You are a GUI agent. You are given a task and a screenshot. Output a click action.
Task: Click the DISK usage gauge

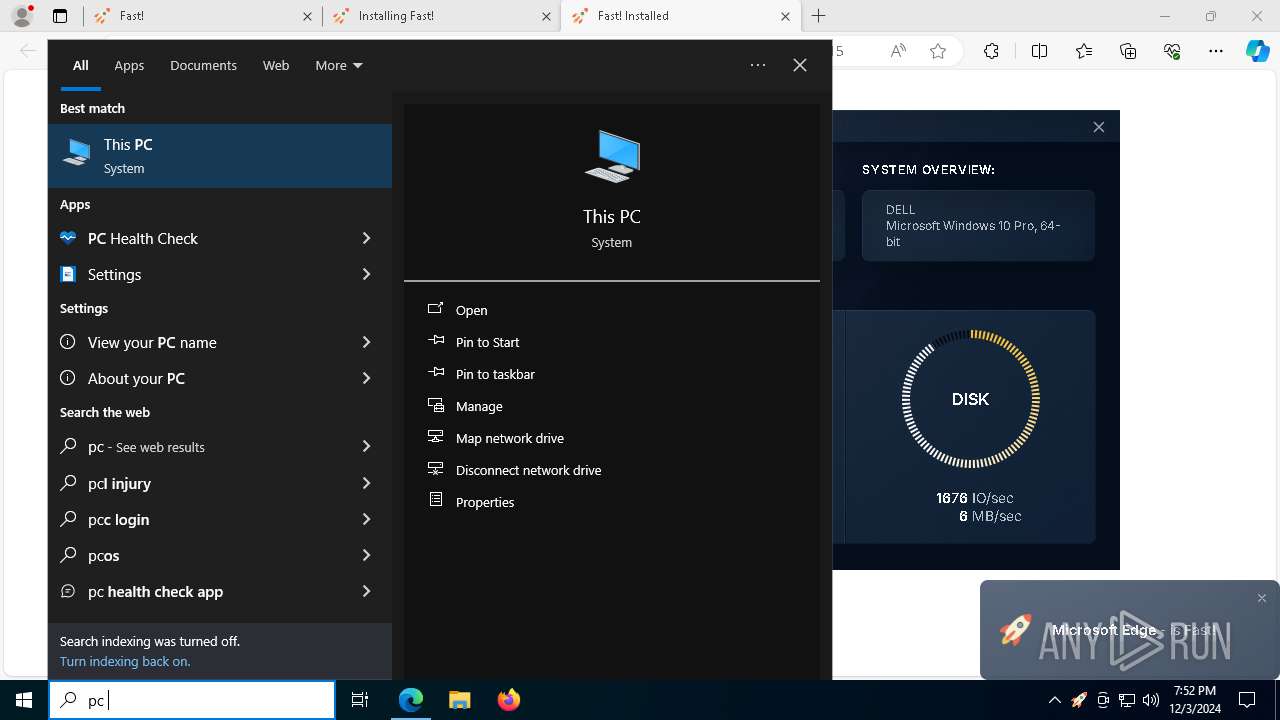970,399
